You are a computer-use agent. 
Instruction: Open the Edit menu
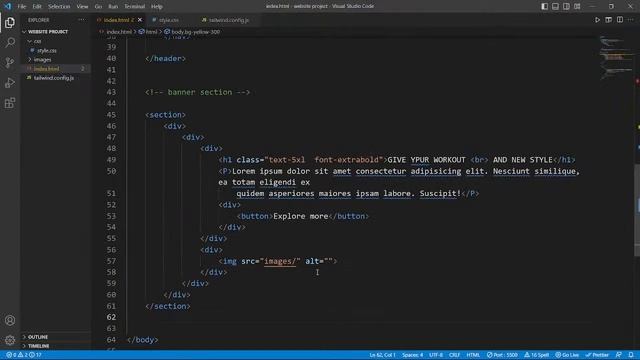pyautogui.click(x=37, y=6)
